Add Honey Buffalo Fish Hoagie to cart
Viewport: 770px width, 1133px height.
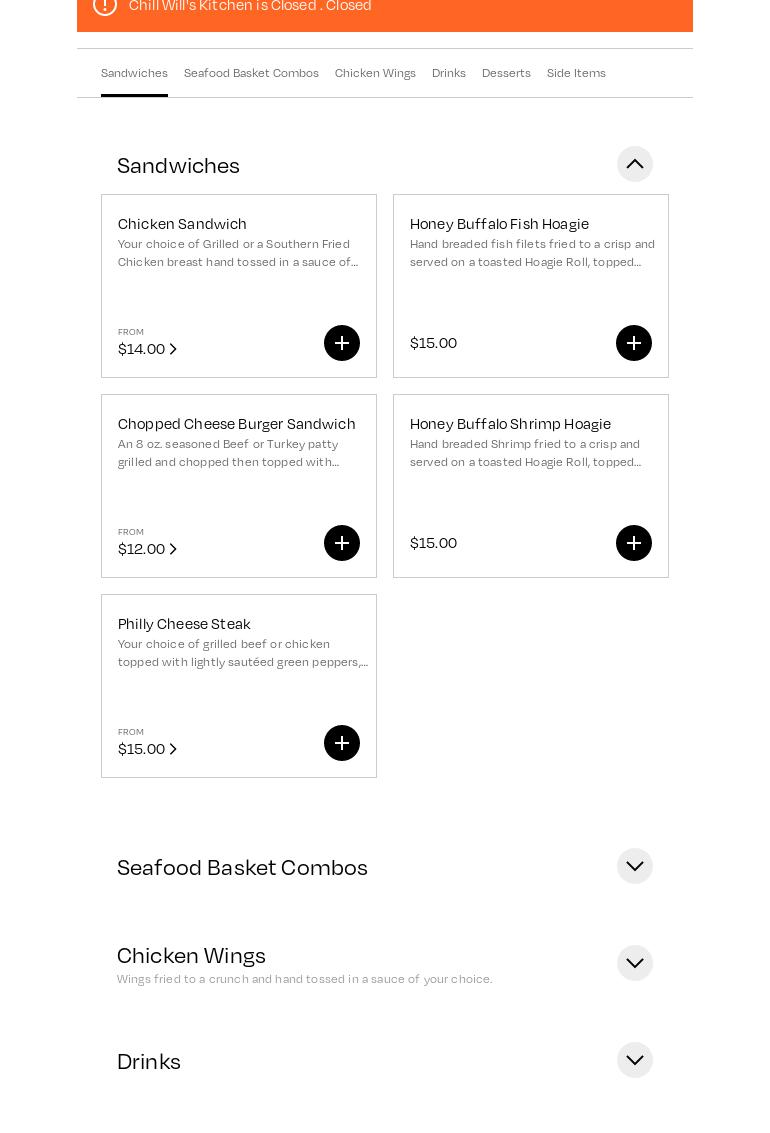pos(634,343)
